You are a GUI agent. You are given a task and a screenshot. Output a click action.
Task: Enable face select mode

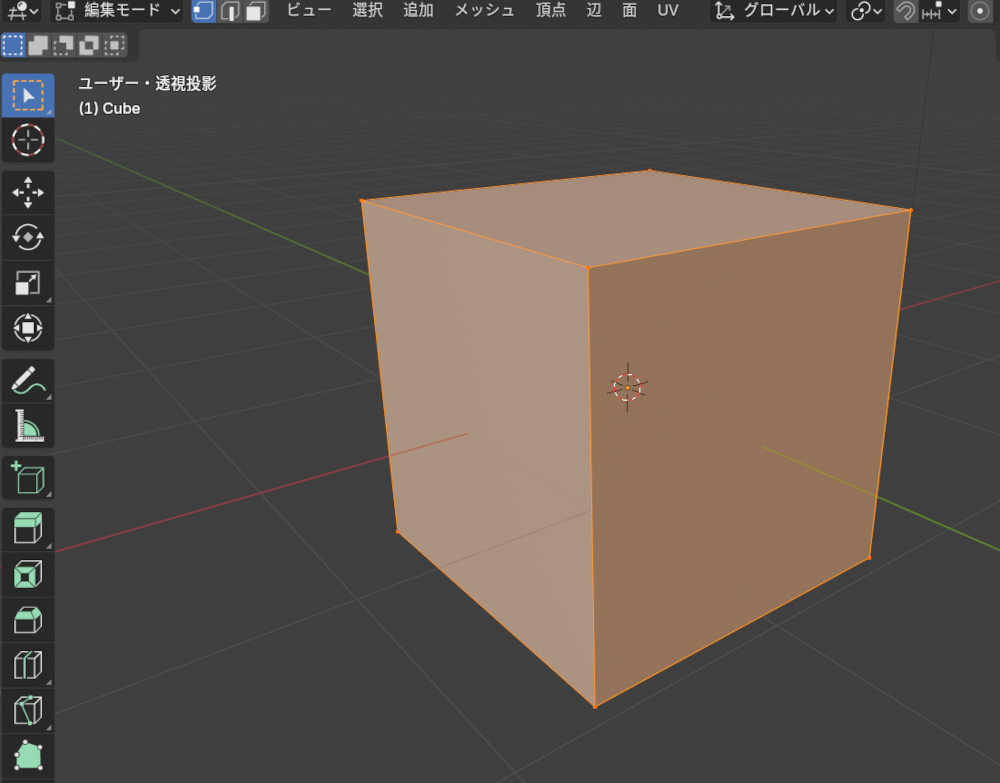click(255, 11)
